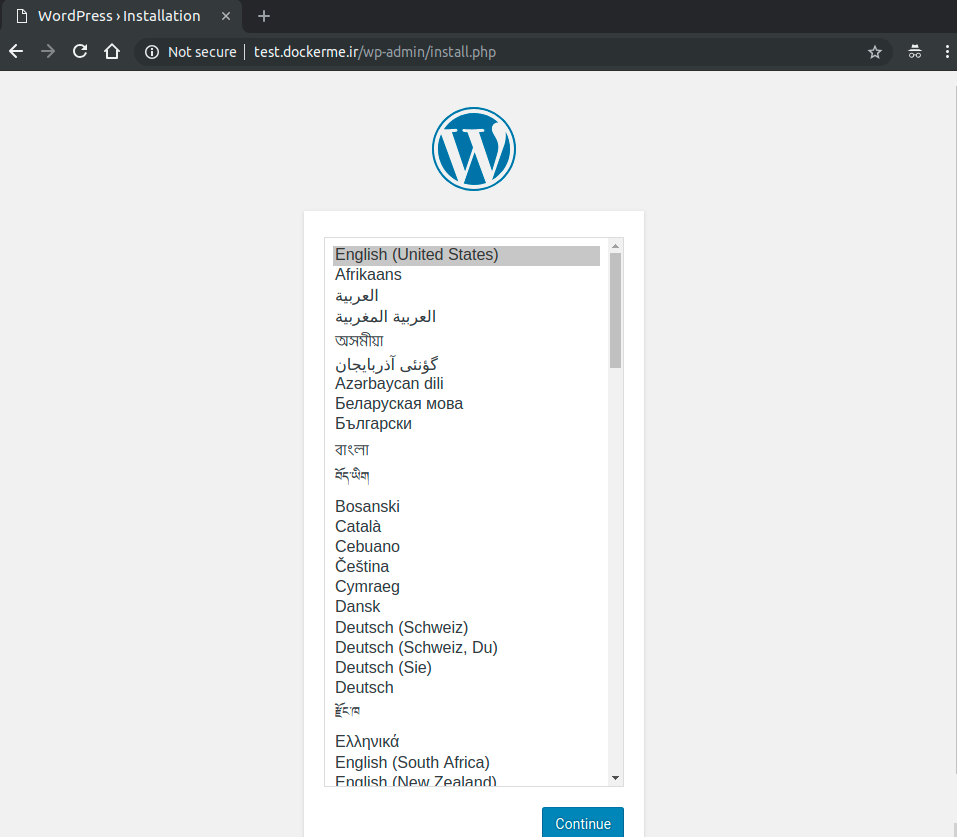Select Čeština language option
The image size is (957, 837).
466,567
